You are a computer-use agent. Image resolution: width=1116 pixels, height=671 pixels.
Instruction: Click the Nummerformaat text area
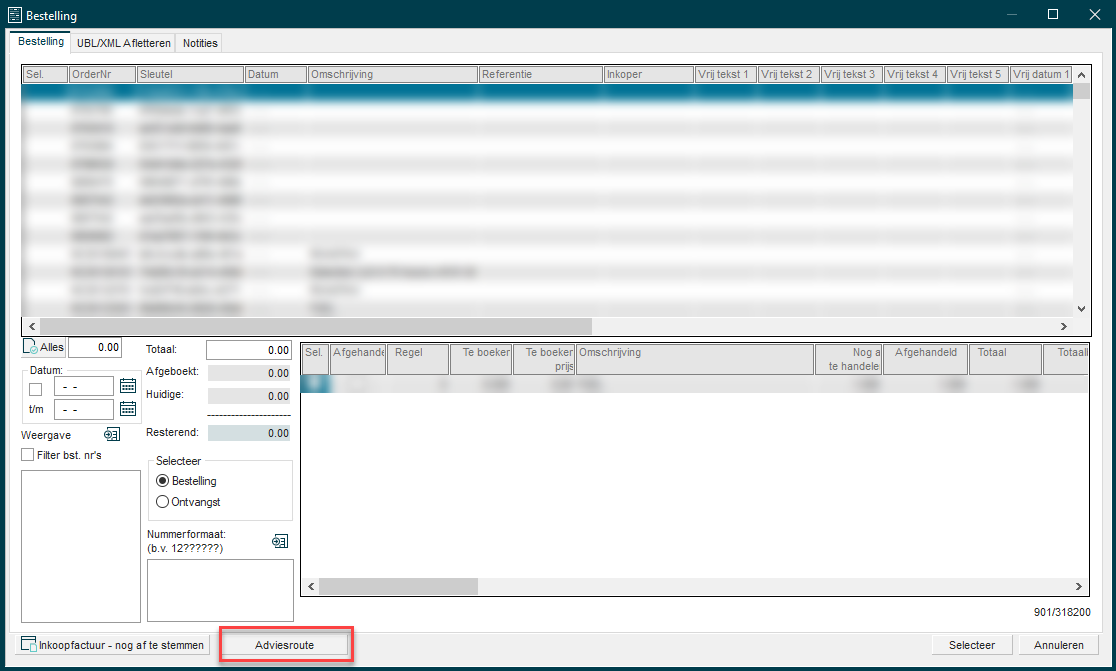(220, 590)
